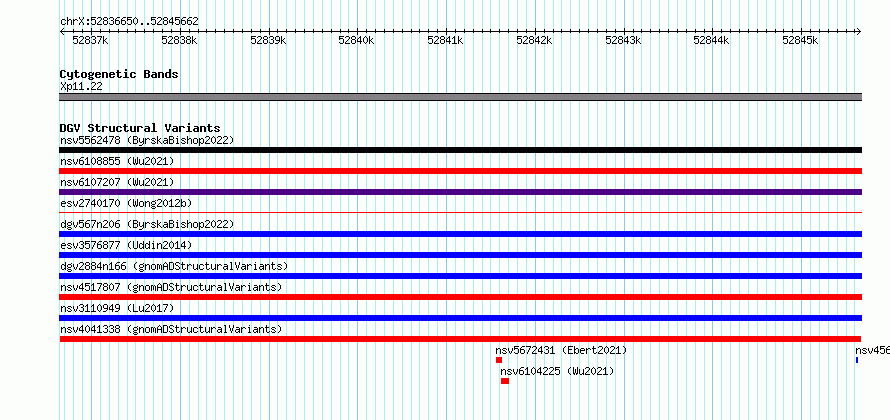This screenshot has height=420, width=890.
Task: Click dgv2884n166 (gnomADStructuralVariants) label
Action: (174, 266)
